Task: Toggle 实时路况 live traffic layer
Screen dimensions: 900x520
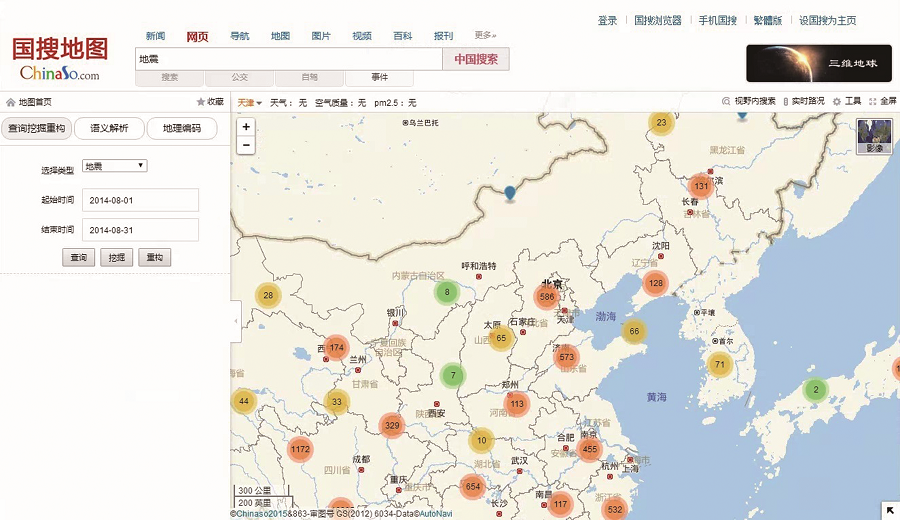Action: (x=785, y=102)
